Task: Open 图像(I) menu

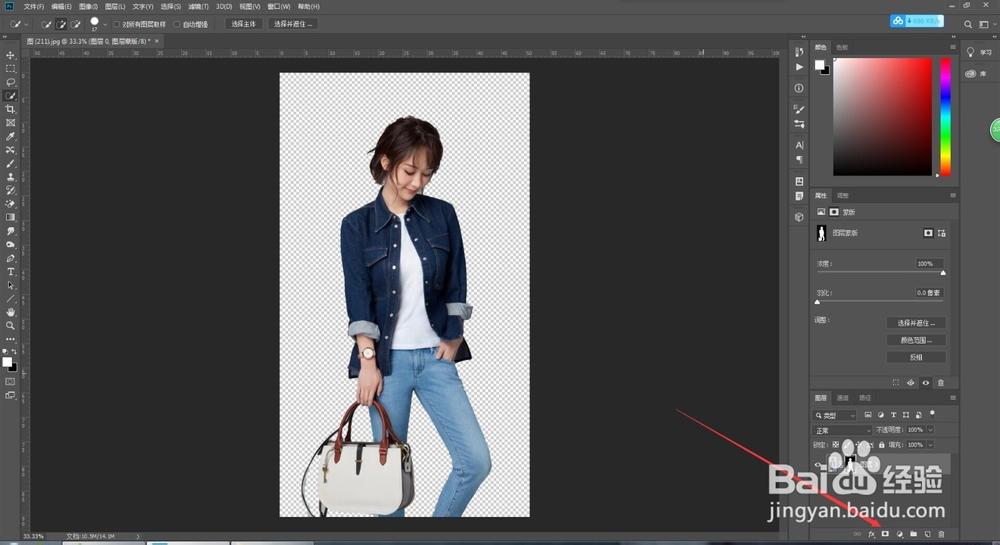Action: (88, 6)
